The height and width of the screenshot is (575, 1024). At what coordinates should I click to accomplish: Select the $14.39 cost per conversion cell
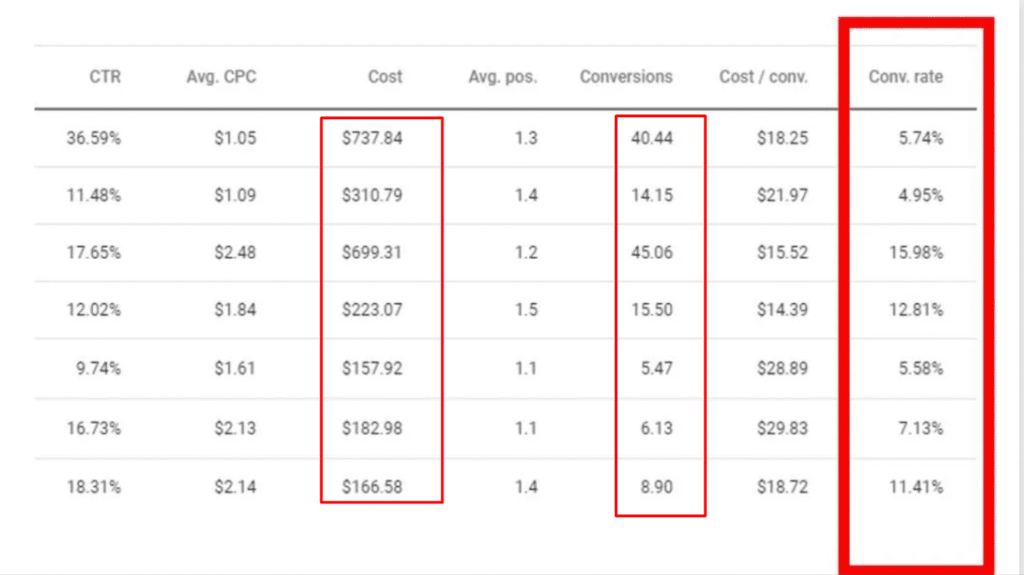tap(782, 310)
